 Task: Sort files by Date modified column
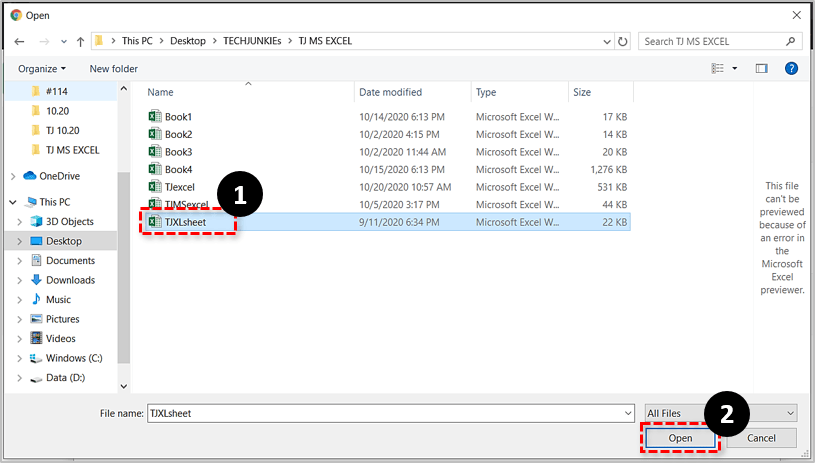click(x=390, y=92)
